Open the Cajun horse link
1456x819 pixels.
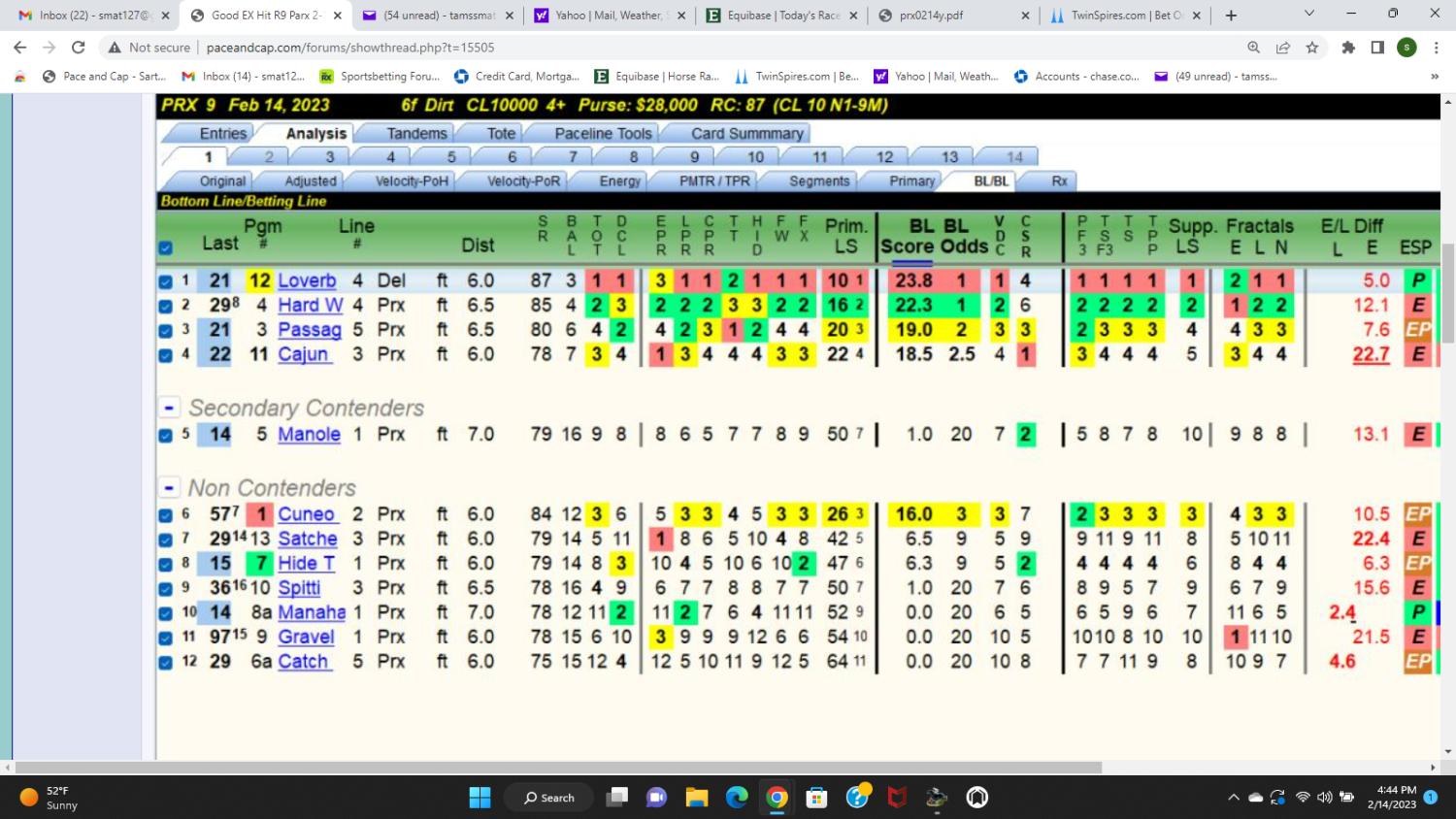pyautogui.click(x=304, y=354)
